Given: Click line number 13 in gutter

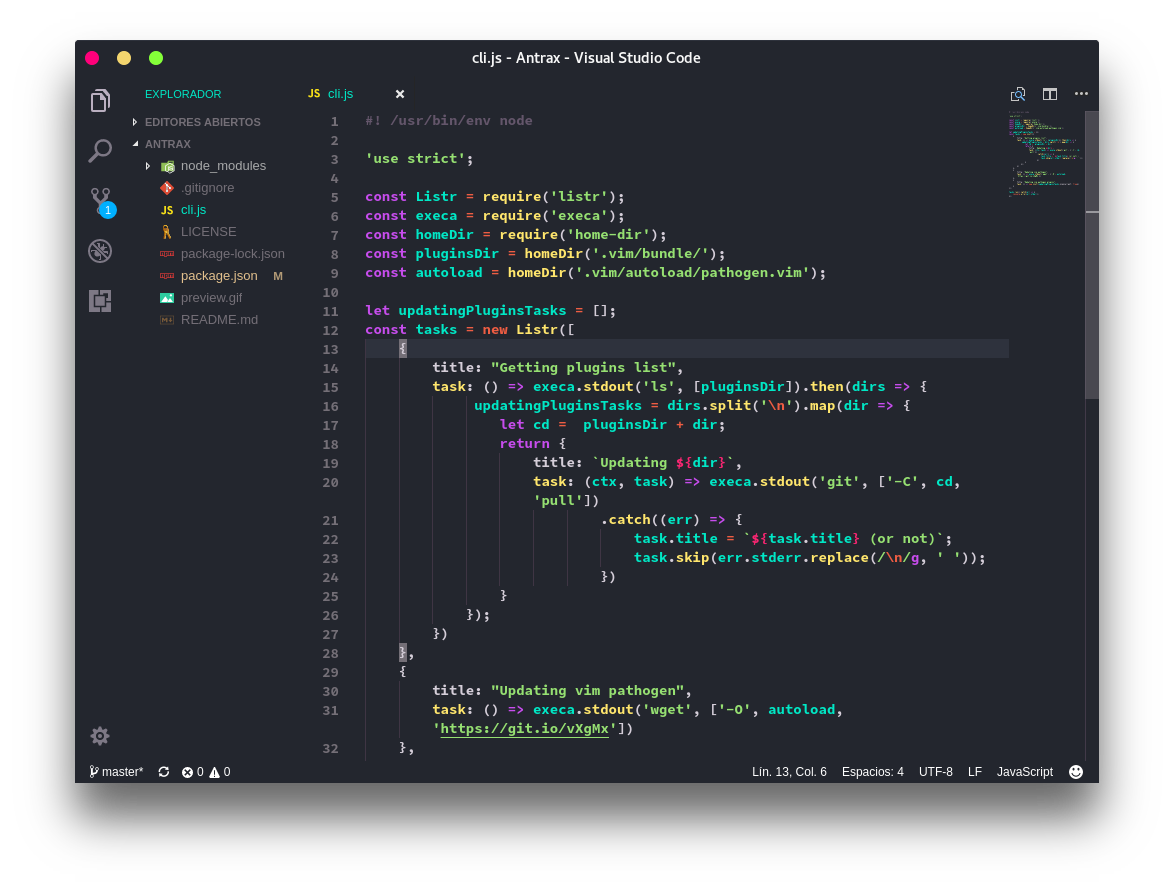Looking at the screenshot, I should 330,350.
